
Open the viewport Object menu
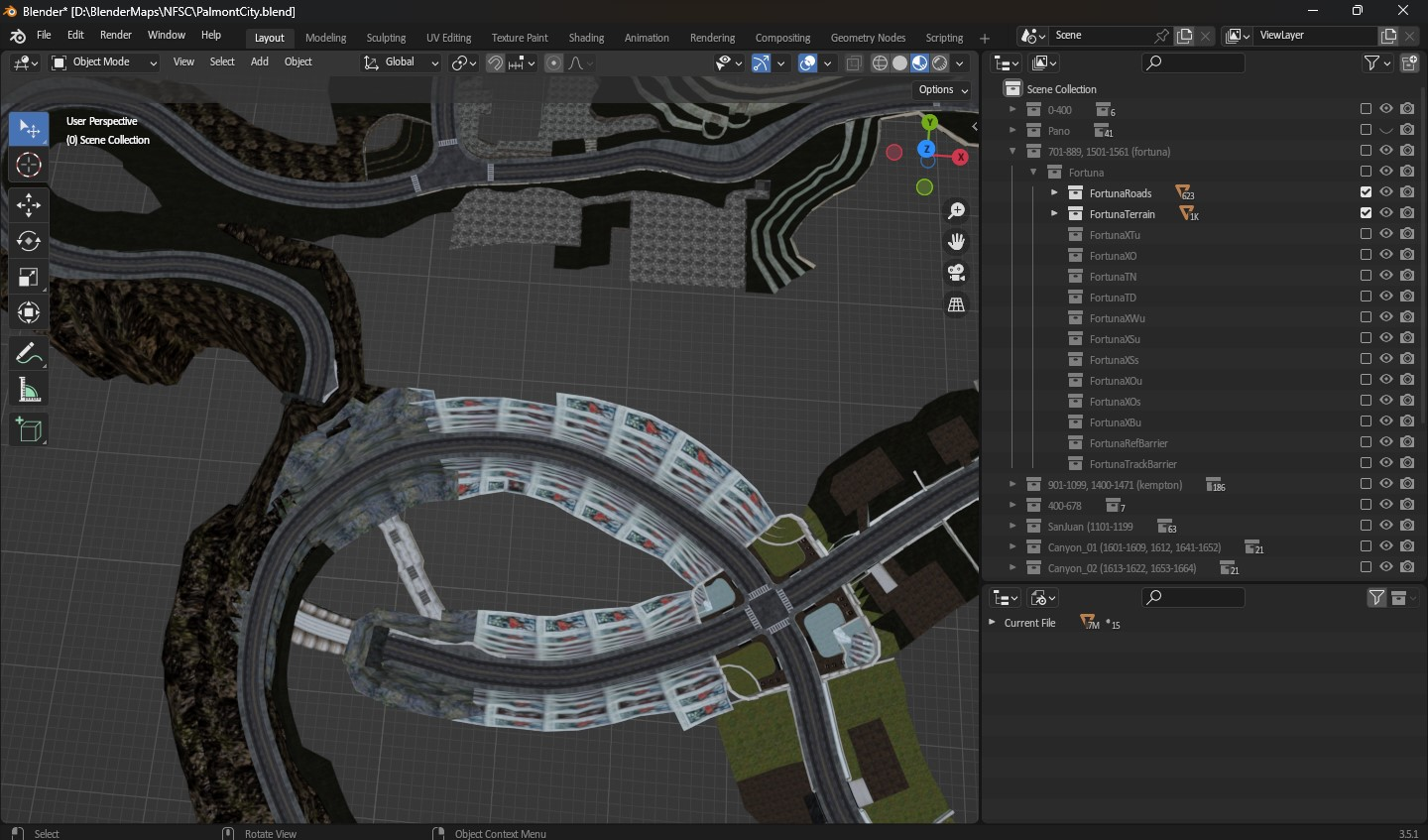coord(297,62)
